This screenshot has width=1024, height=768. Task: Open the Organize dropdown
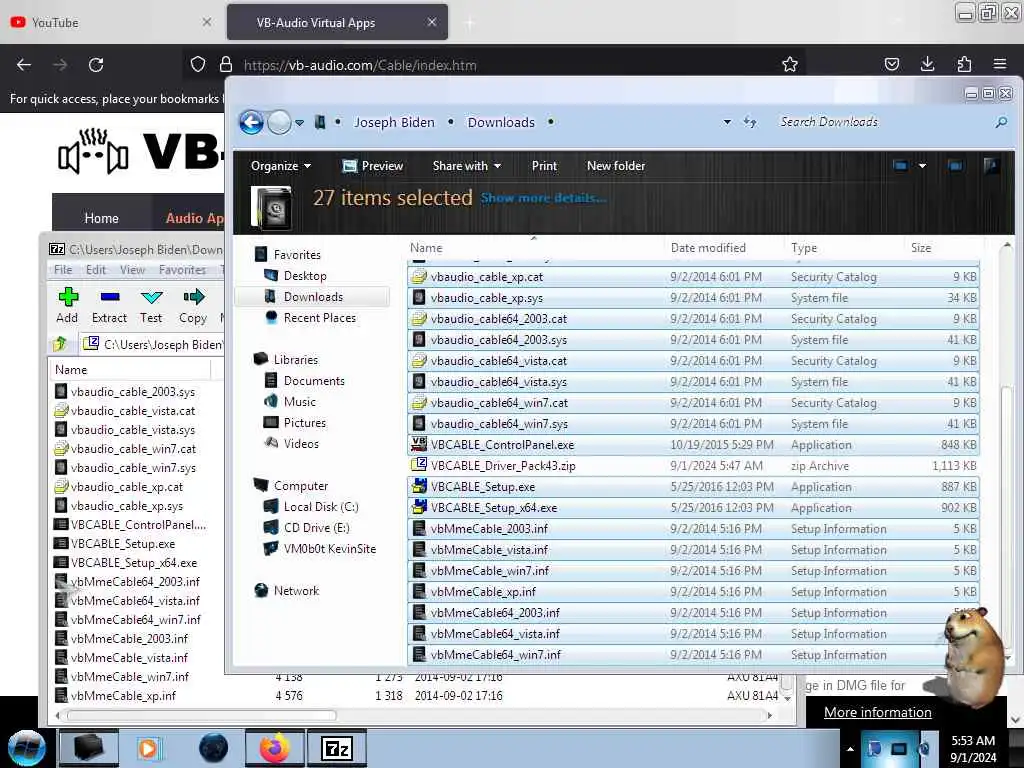281,166
